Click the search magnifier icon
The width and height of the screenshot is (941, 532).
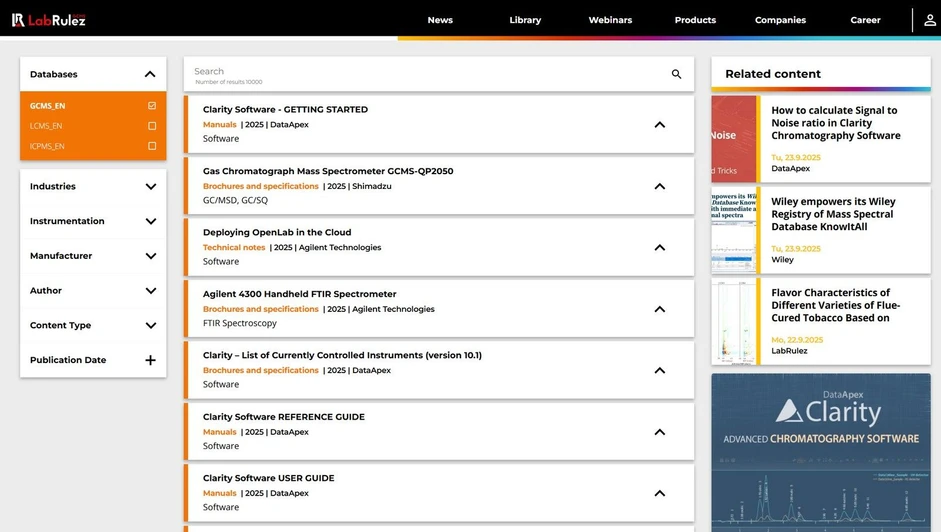click(x=676, y=74)
